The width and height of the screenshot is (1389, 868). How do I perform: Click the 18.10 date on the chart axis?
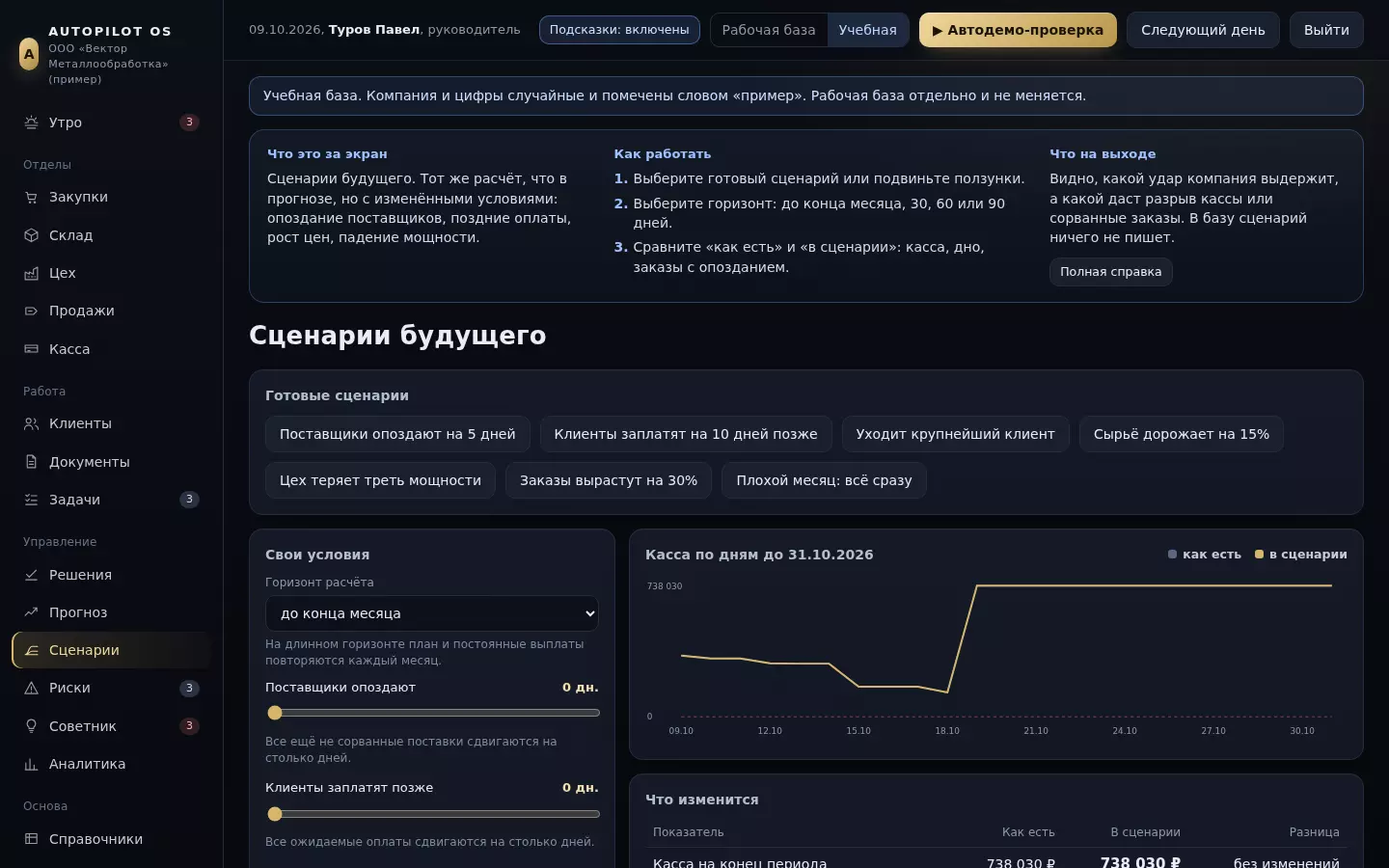pos(947,731)
